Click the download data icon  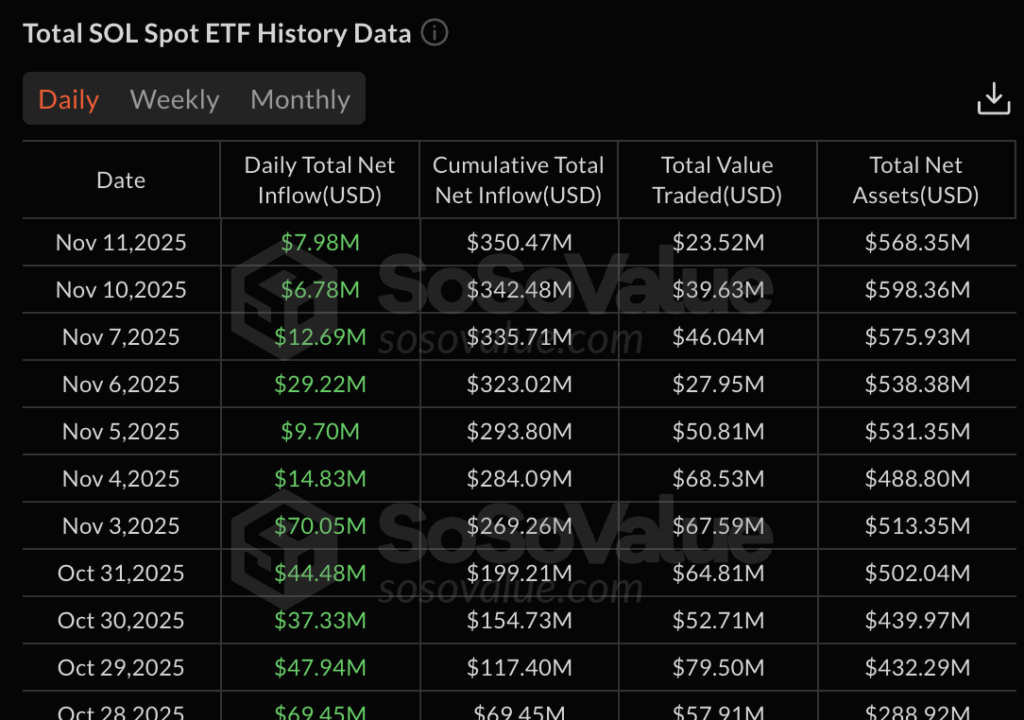(994, 97)
